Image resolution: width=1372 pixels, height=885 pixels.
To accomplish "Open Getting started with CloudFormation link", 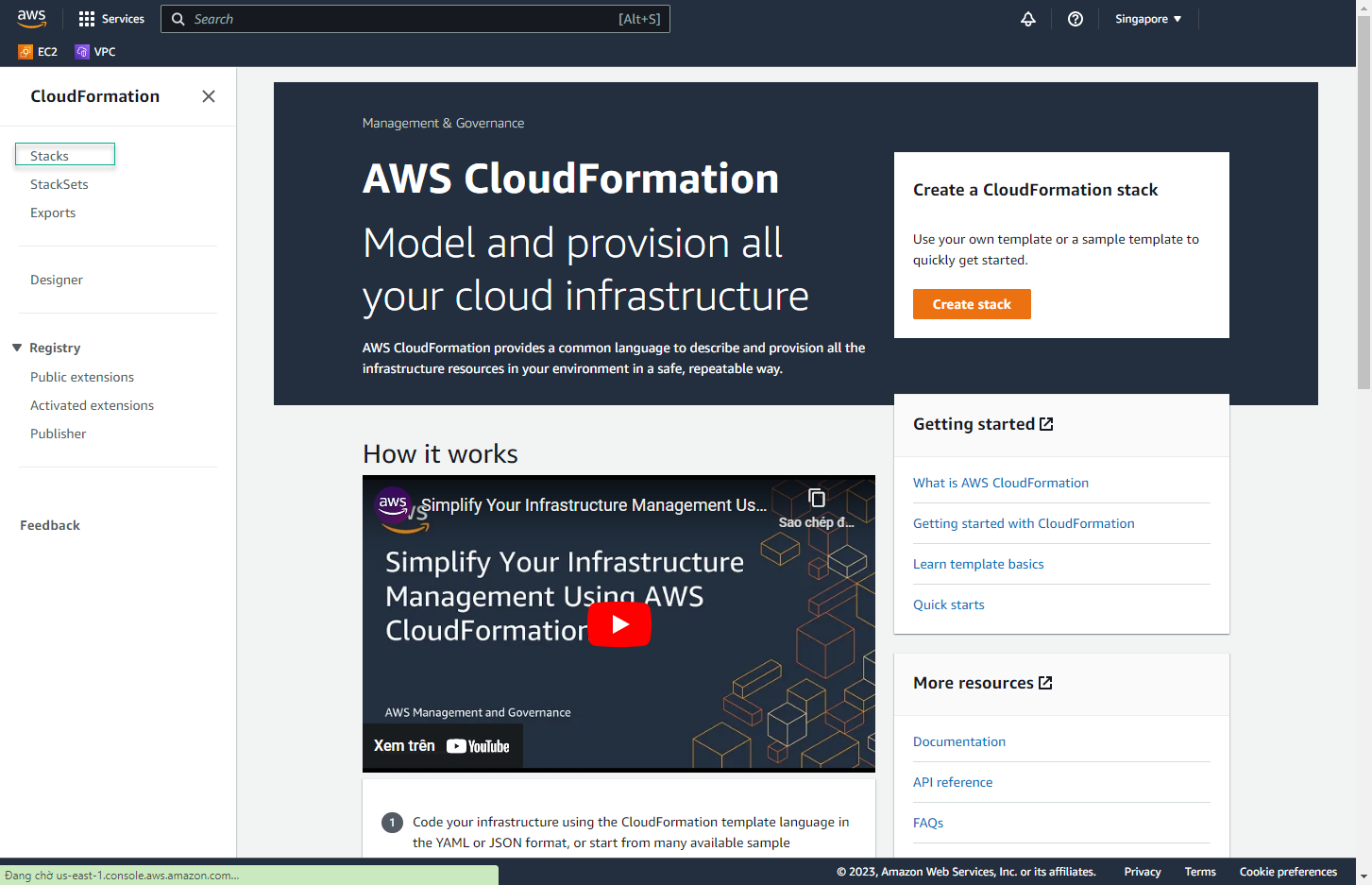I will [x=1024, y=523].
